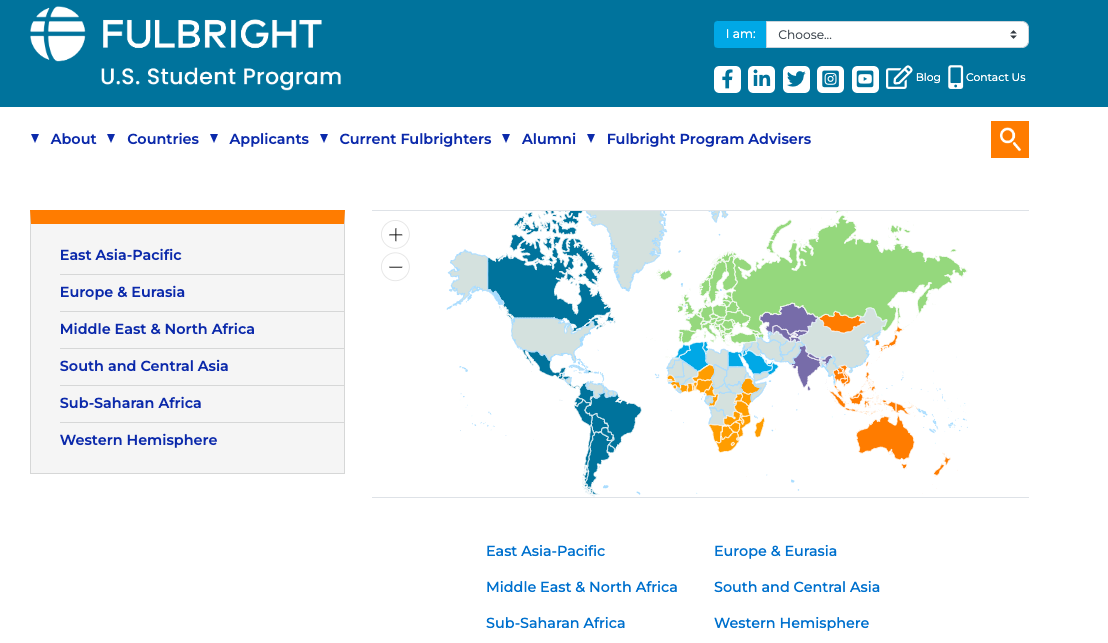Zoom in the map with plus button
The width and height of the screenshot is (1108, 643).
[396, 235]
